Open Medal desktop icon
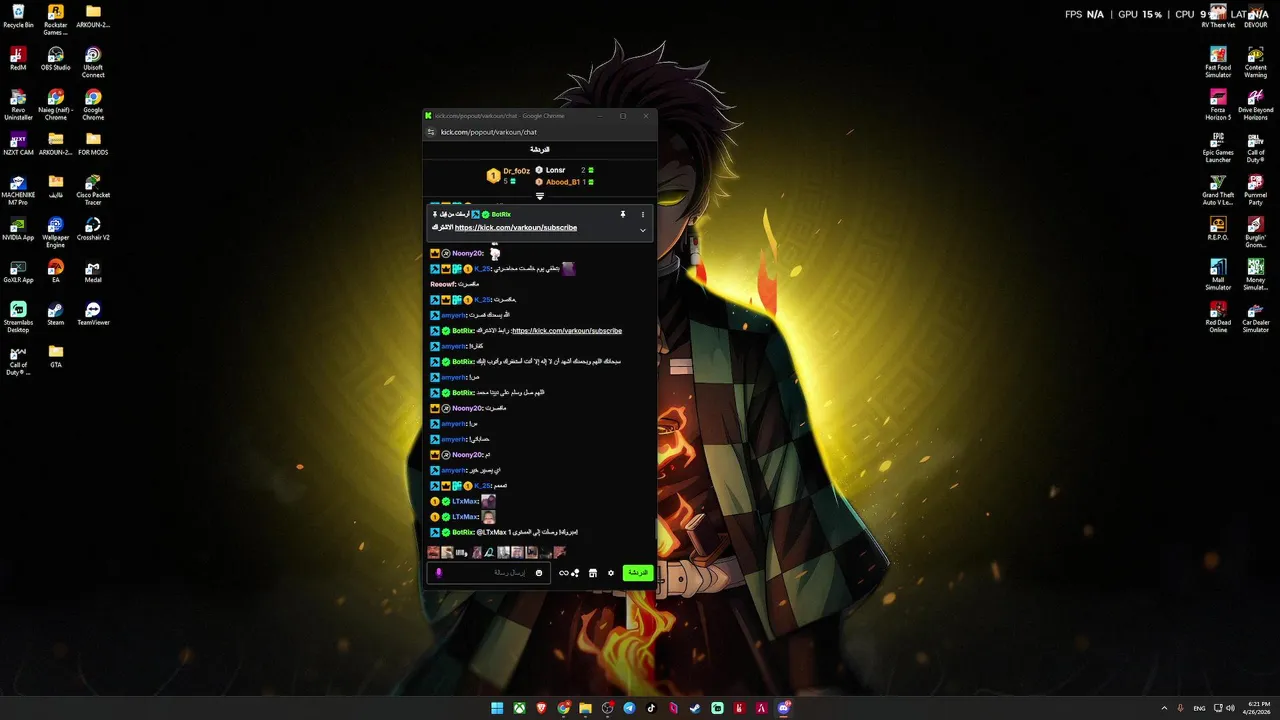 93,271
